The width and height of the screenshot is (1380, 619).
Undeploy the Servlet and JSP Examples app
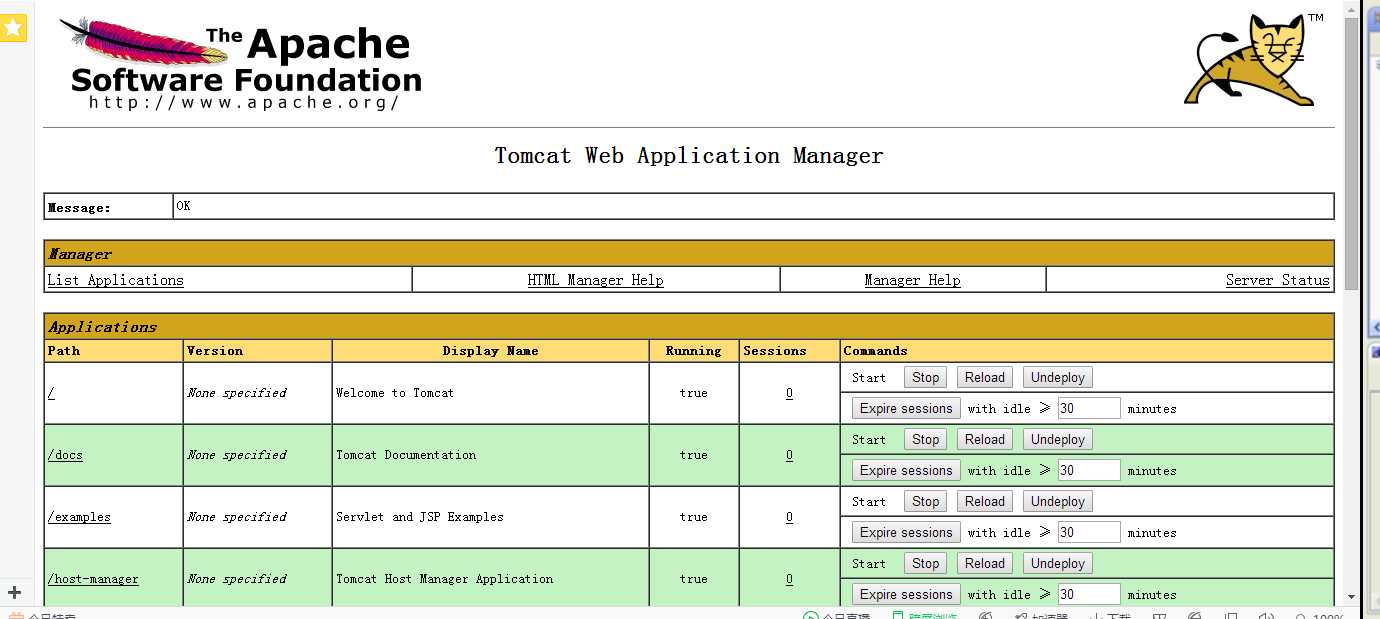pyautogui.click(x=1057, y=501)
